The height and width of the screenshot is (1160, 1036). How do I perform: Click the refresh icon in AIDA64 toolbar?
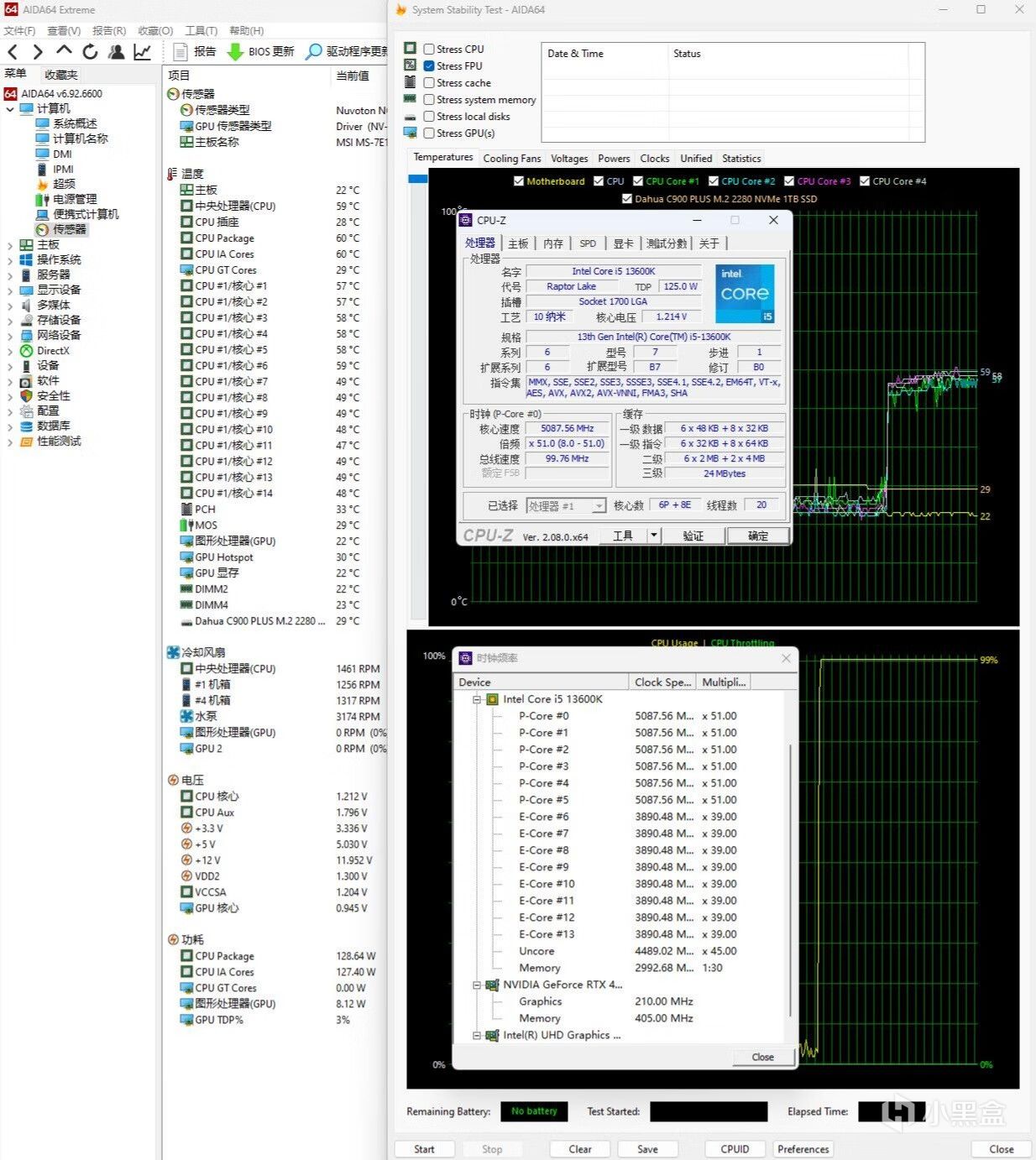(90, 52)
